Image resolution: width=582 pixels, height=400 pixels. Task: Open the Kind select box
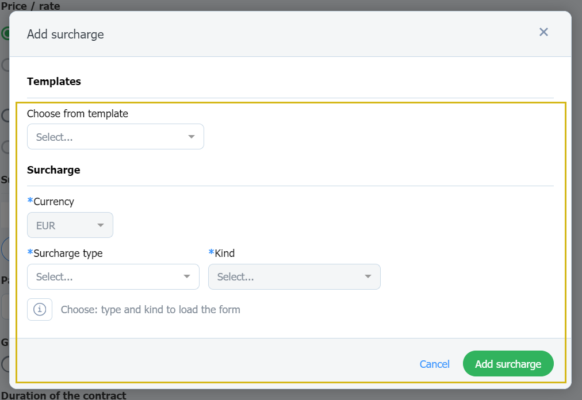tap(294, 276)
